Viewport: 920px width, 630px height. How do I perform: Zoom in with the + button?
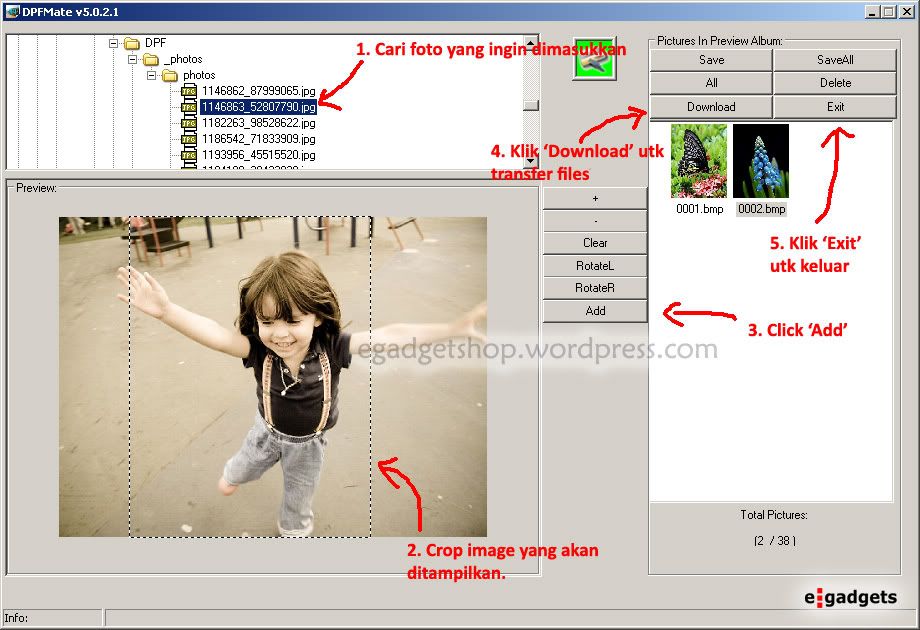(x=595, y=198)
